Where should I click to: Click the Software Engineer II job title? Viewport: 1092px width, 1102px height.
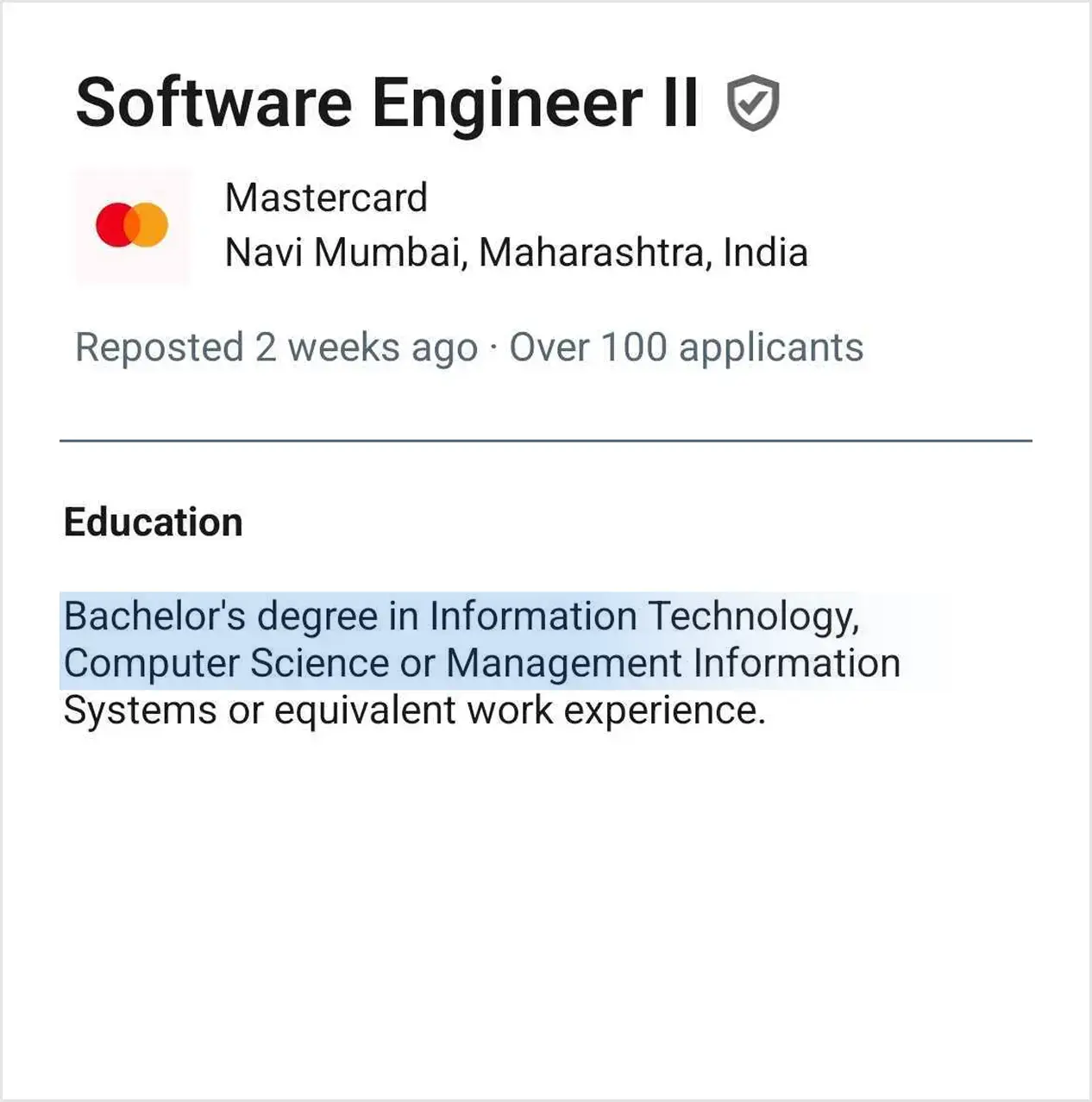tap(386, 103)
